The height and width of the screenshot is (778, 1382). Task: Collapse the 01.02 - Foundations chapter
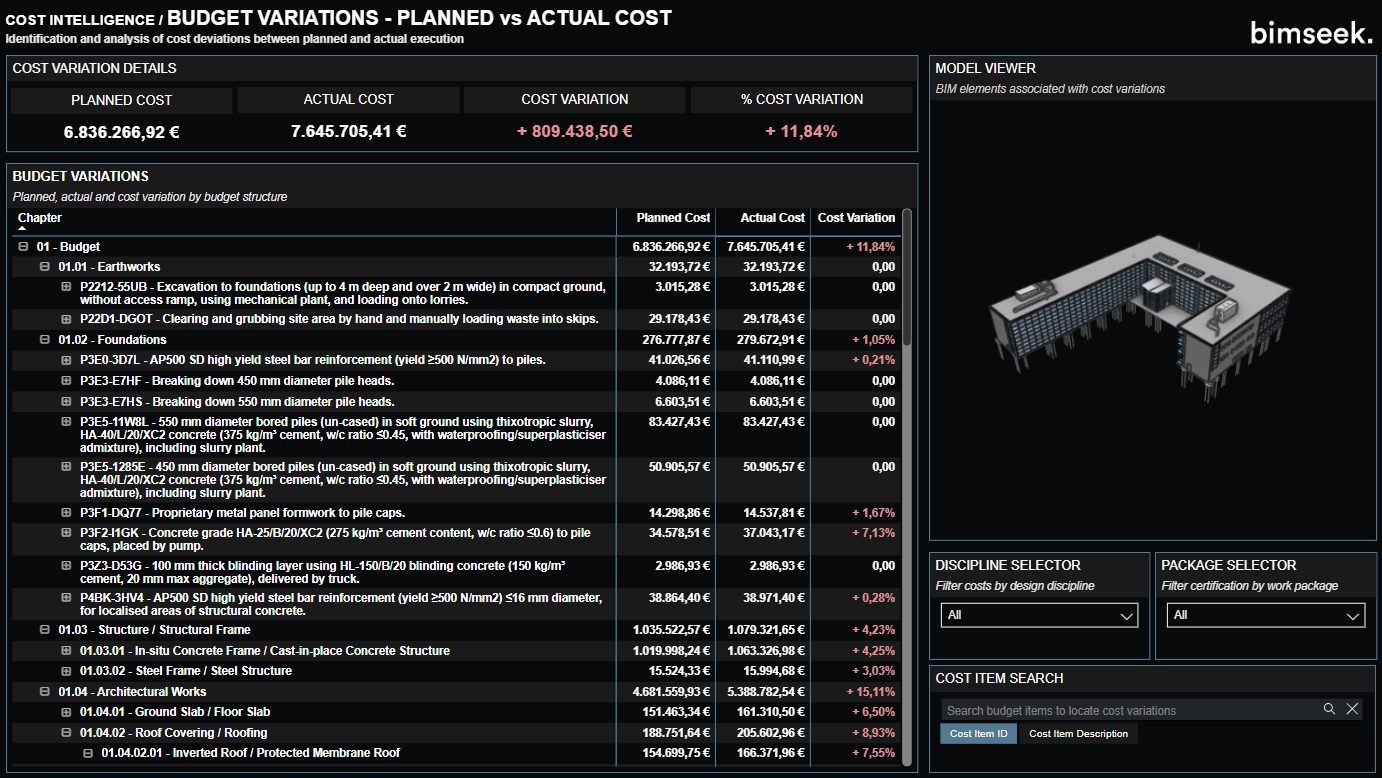(x=45, y=340)
